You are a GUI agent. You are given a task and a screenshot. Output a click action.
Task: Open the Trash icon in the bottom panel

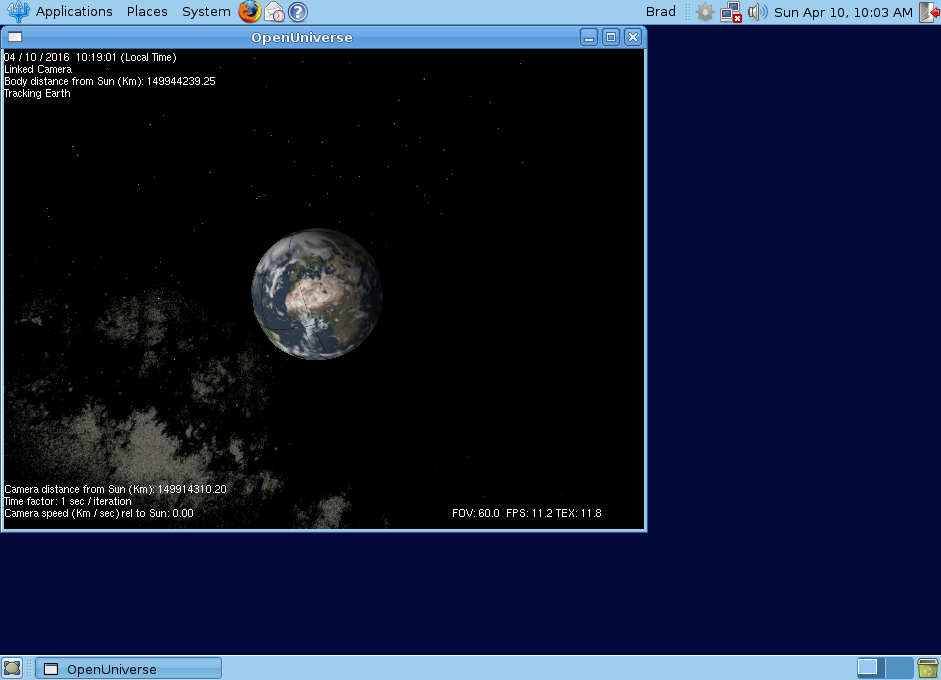pos(928,668)
